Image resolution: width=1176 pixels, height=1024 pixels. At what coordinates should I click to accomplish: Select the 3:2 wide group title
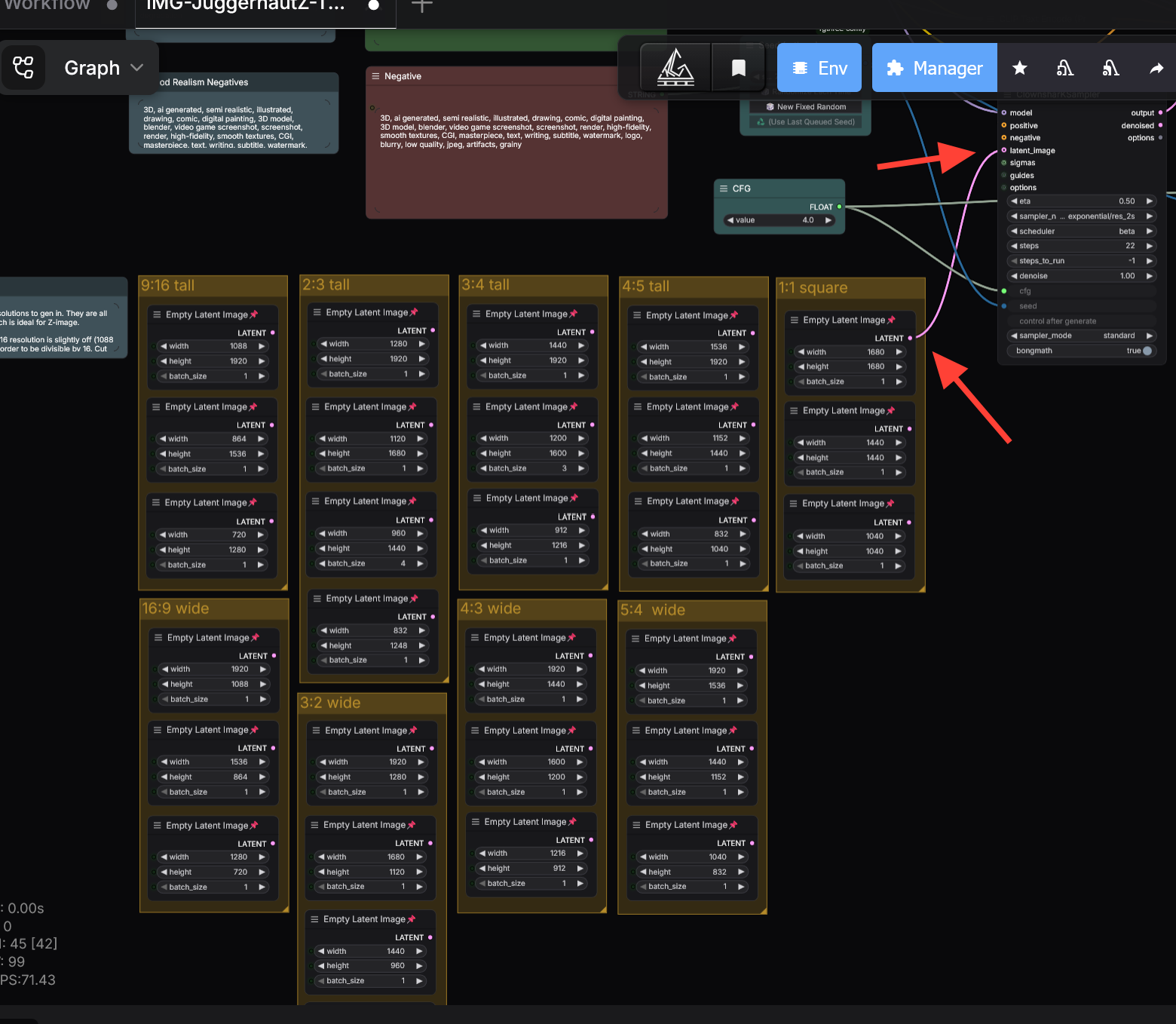[x=330, y=703]
